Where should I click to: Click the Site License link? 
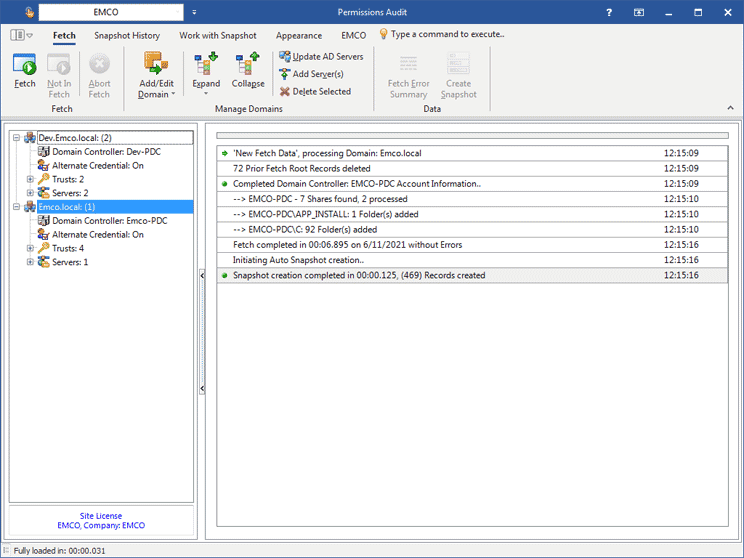point(101,516)
